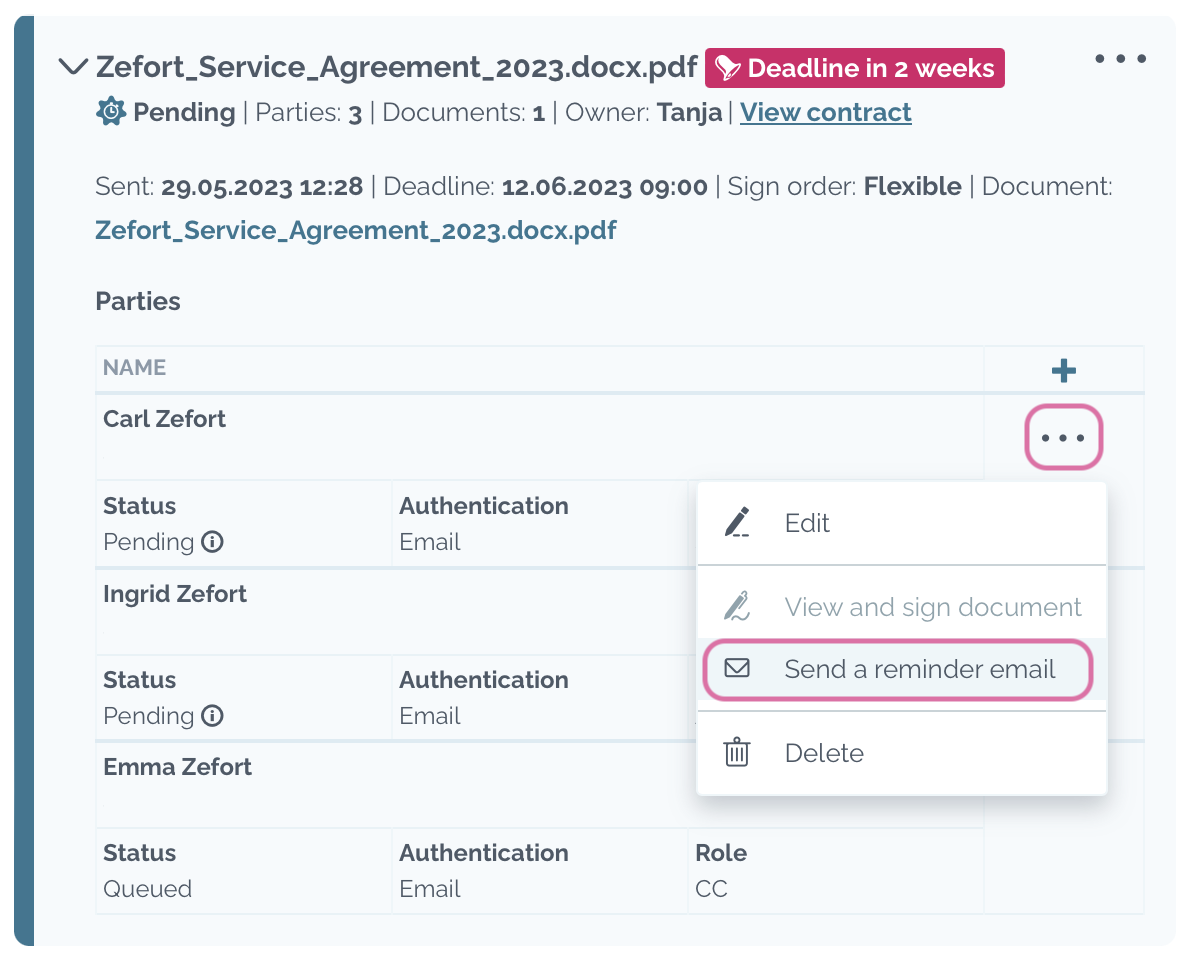Click the NAME column header
Screen dimensions: 1198x964
tap(134, 367)
